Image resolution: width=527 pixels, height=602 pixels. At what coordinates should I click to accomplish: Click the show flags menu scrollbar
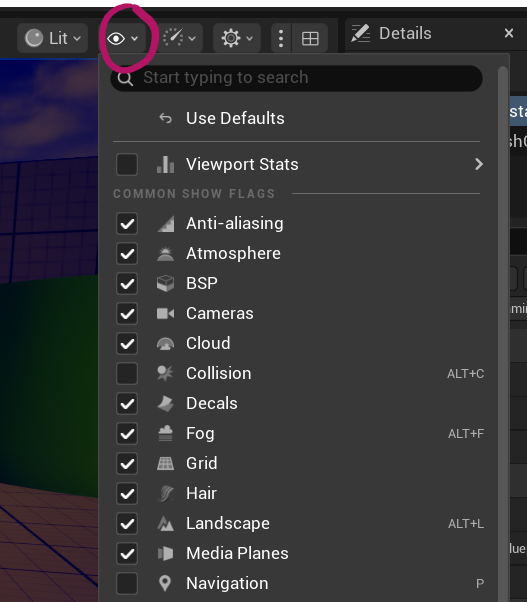tap(503, 334)
